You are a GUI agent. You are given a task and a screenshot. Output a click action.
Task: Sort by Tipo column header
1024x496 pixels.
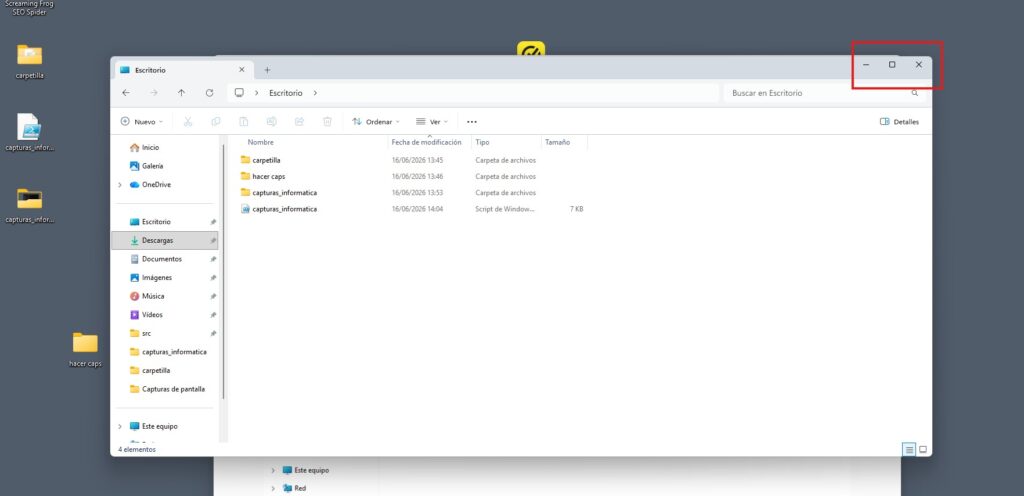point(482,142)
